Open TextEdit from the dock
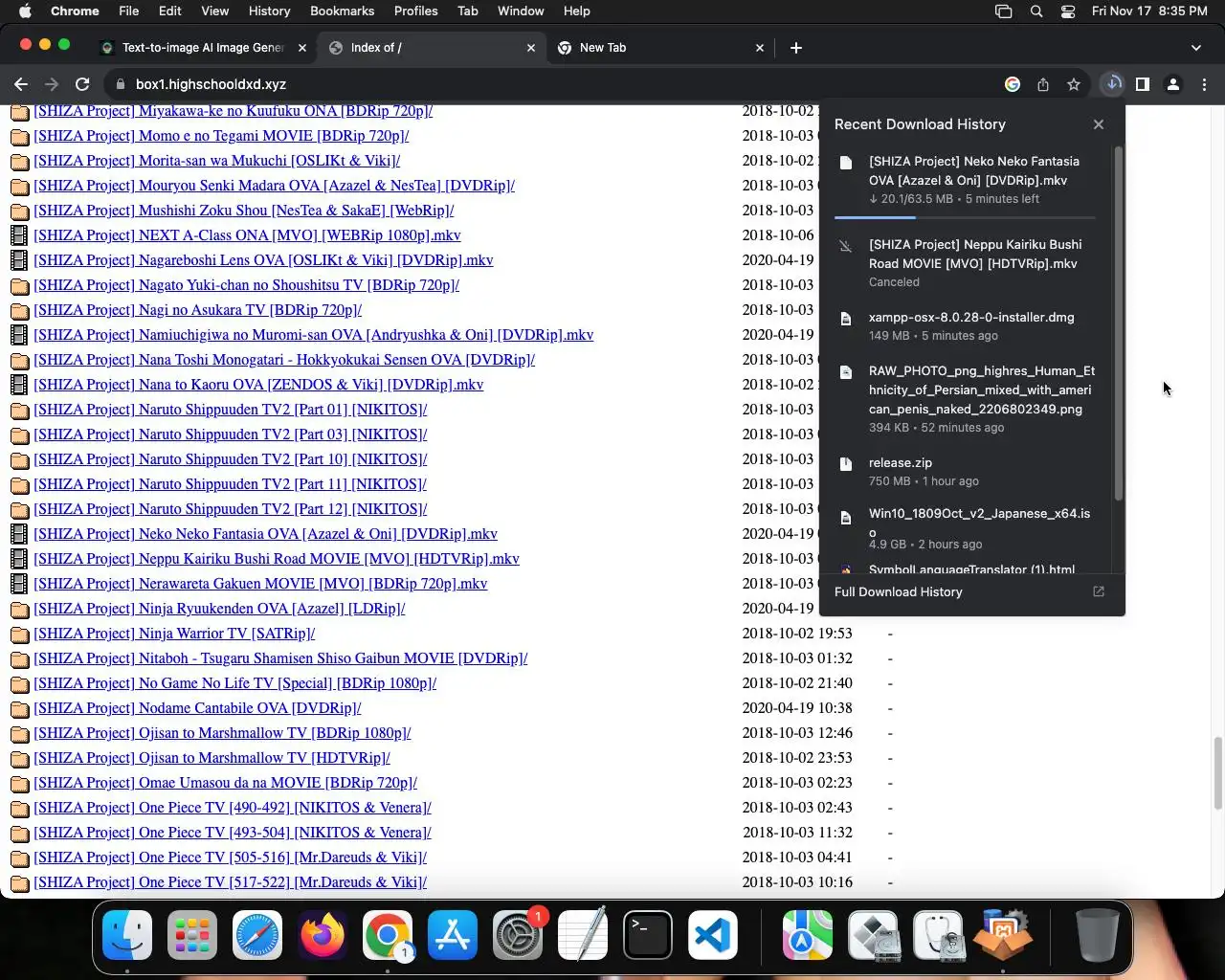 click(583, 935)
